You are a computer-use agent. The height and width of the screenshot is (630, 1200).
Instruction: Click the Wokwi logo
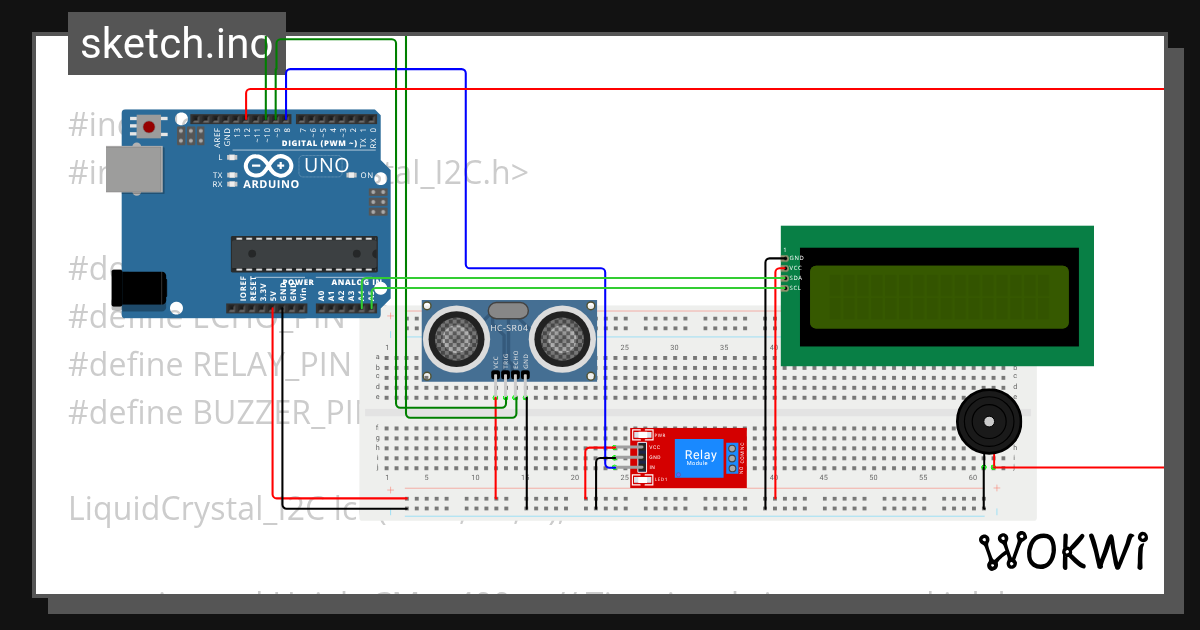(1064, 549)
